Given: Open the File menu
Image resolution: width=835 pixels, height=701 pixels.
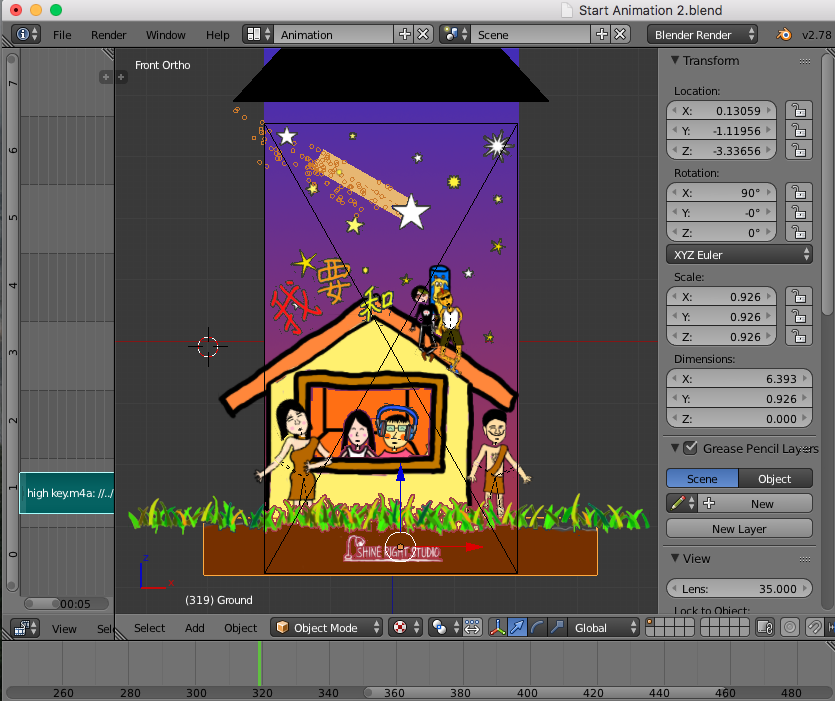Looking at the screenshot, I should pos(62,35).
